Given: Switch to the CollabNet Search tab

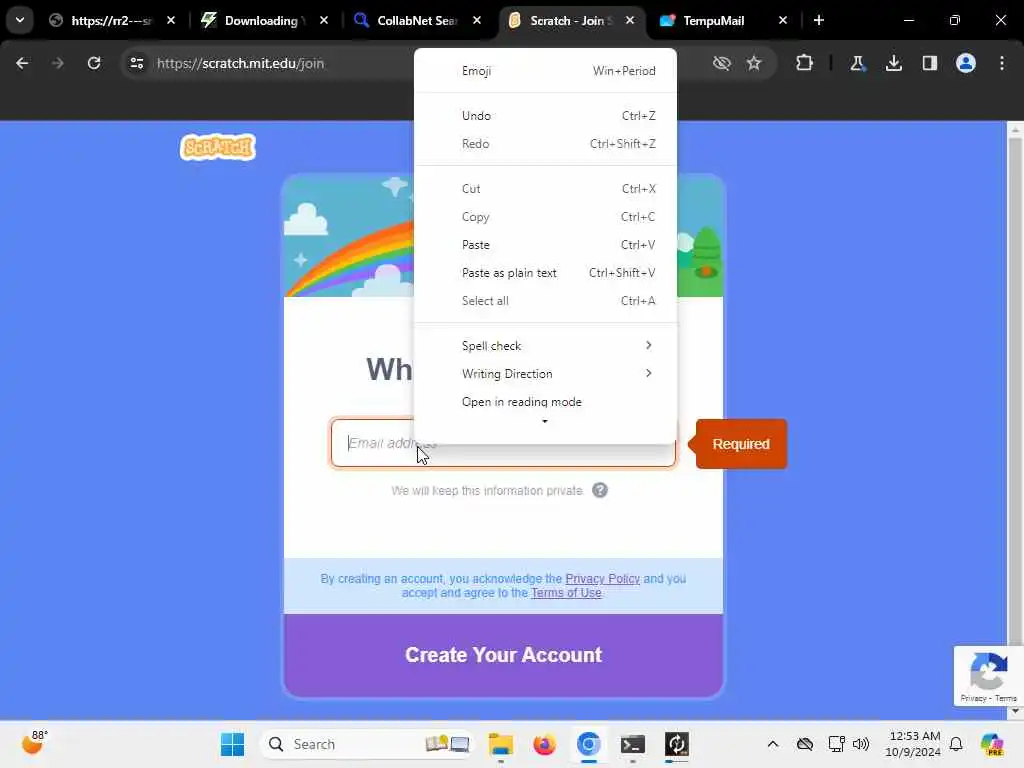Looking at the screenshot, I should coord(417,21).
